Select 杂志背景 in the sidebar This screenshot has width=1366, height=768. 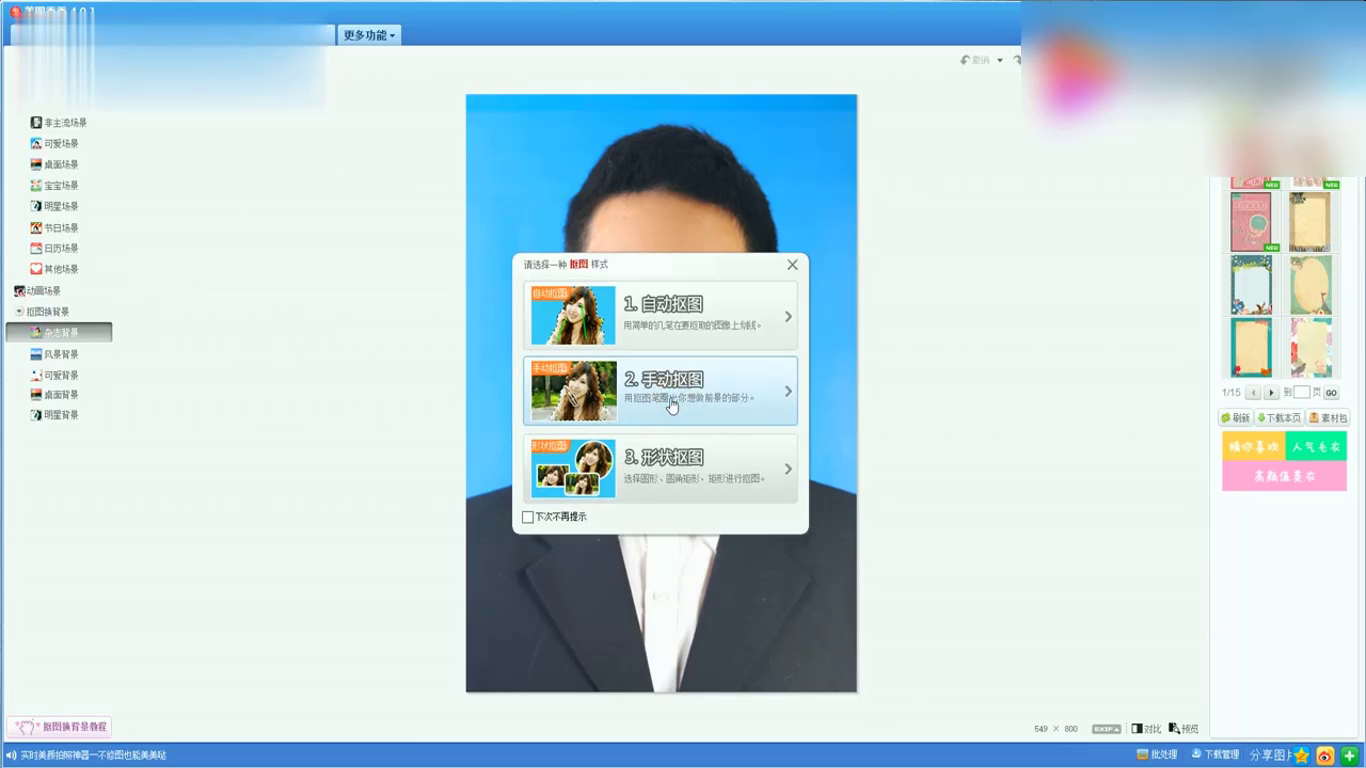tap(59, 333)
